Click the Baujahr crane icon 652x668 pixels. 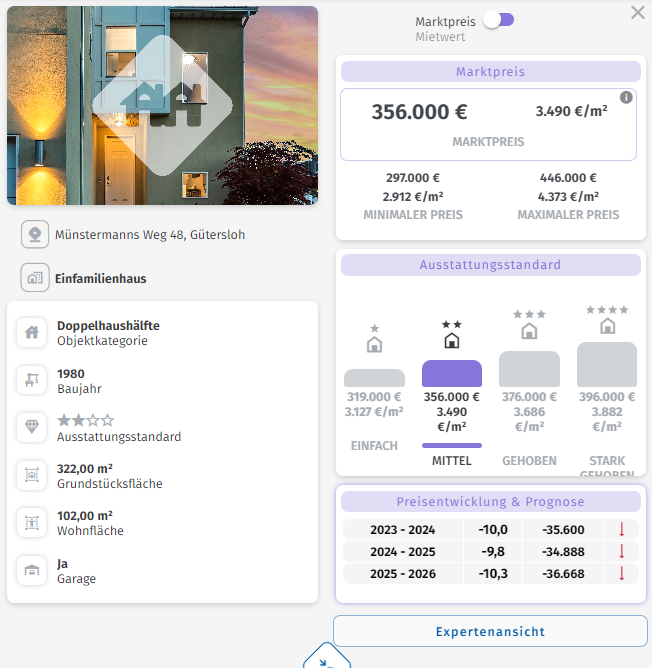tap(32, 380)
